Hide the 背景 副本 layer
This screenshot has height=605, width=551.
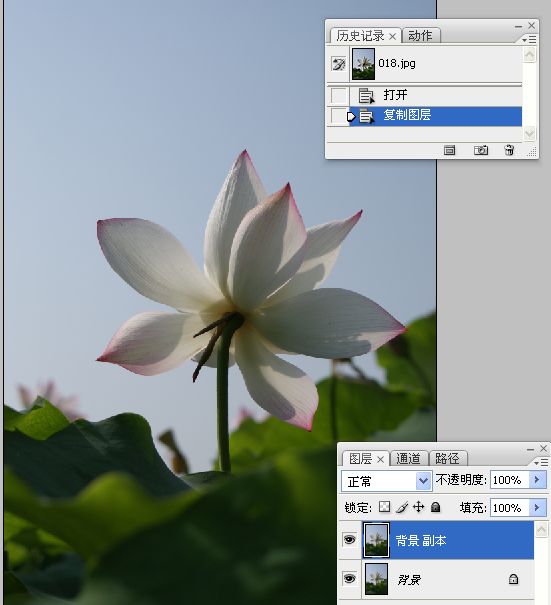[x=350, y=539]
